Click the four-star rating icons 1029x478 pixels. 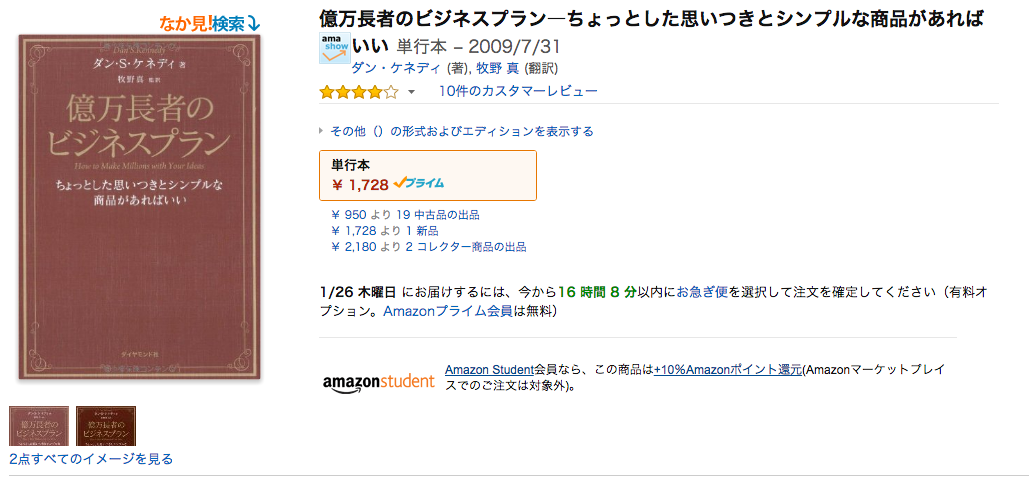(x=359, y=92)
